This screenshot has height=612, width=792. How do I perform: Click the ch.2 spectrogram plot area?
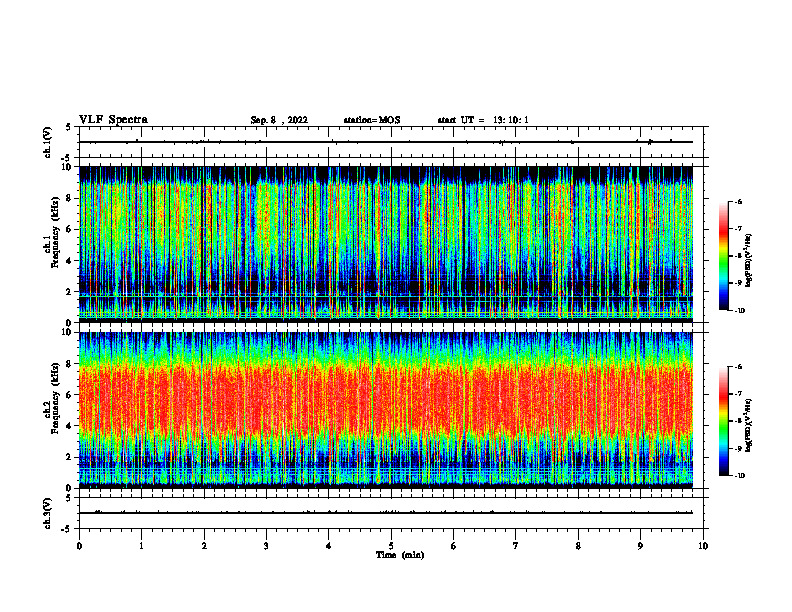coord(386,410)
